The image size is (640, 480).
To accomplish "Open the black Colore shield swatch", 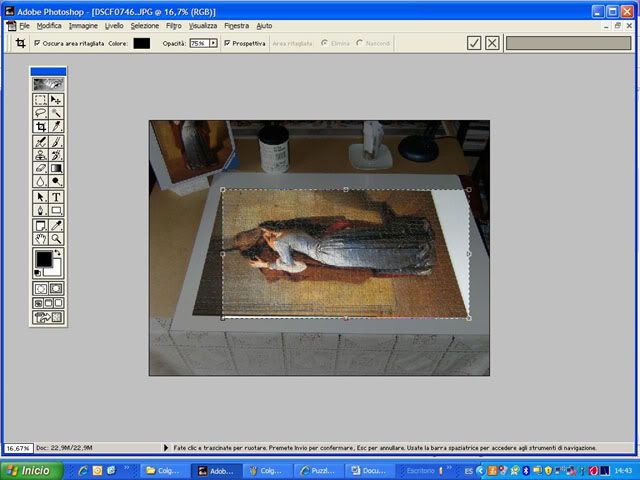I will pos(142,43).
